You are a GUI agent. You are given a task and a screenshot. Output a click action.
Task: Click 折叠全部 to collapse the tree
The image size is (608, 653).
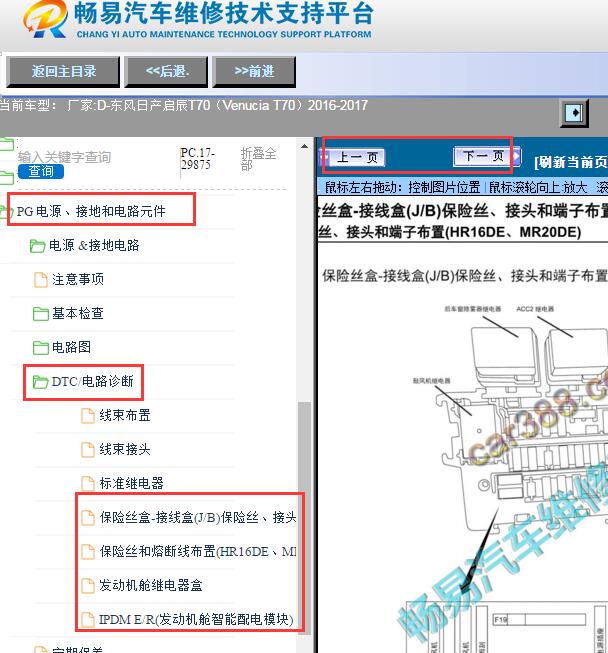point(258,159)
